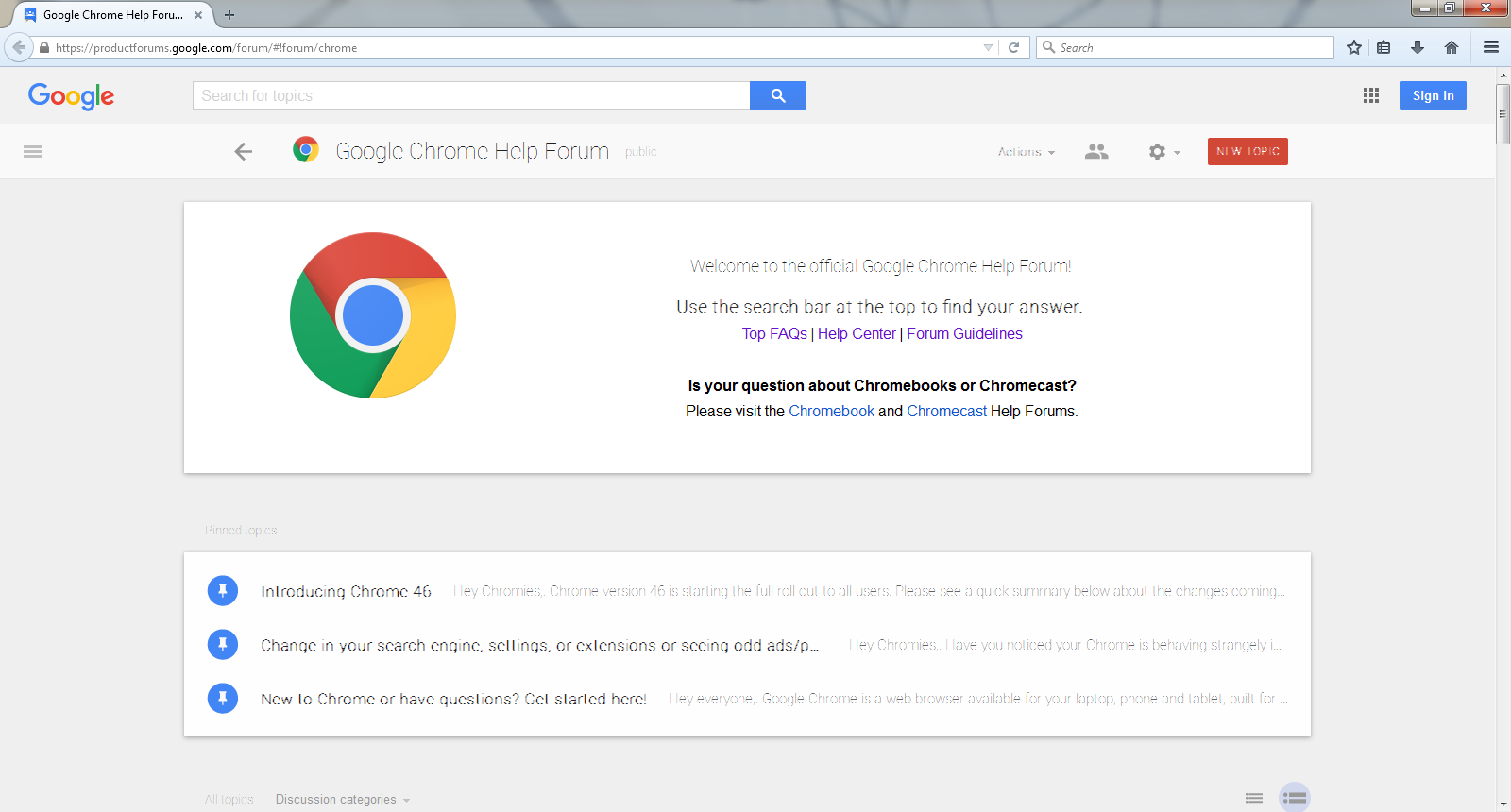Screen dimensions: 1511x812
Task: Open the Forum Guidelines link
Action: (x=964, y=334)
